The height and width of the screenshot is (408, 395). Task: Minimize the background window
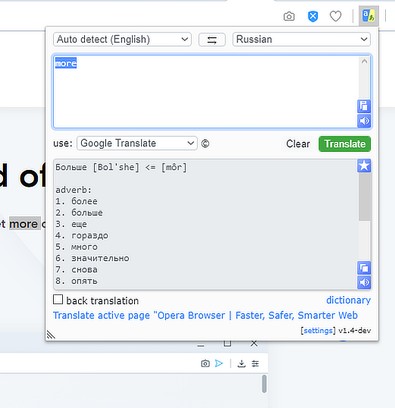pyautogui.click(x=200, y=346)
